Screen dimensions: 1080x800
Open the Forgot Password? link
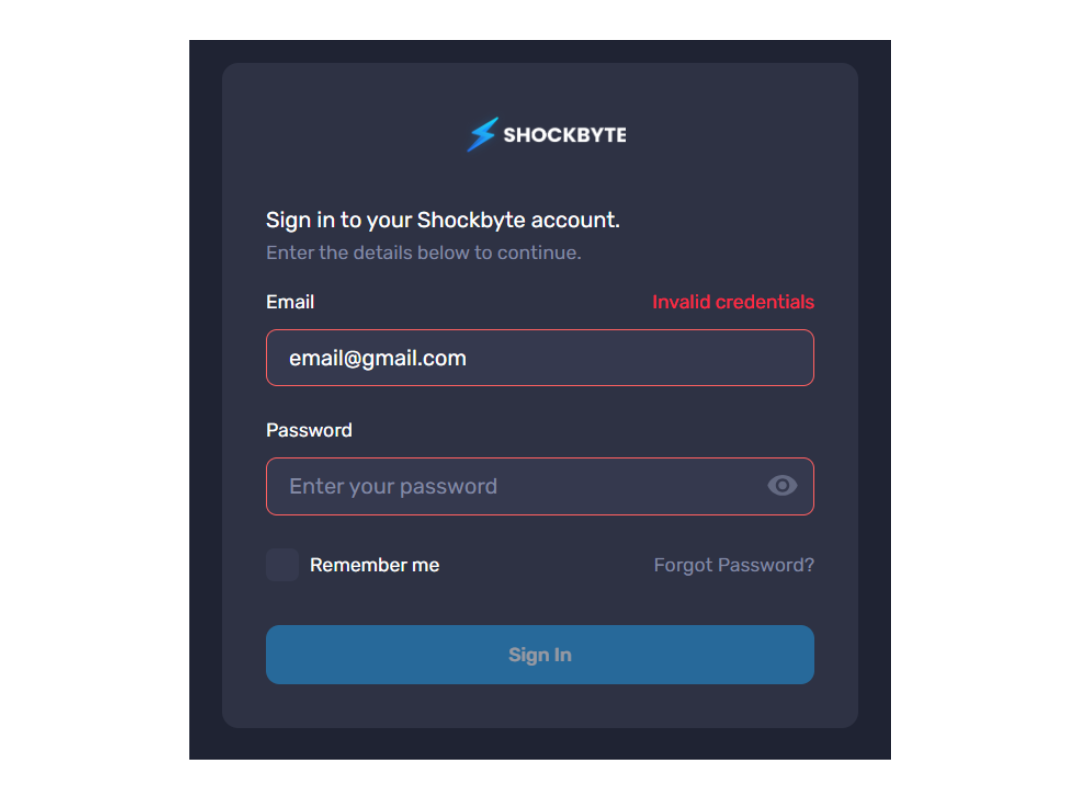[x=734, y=565]
